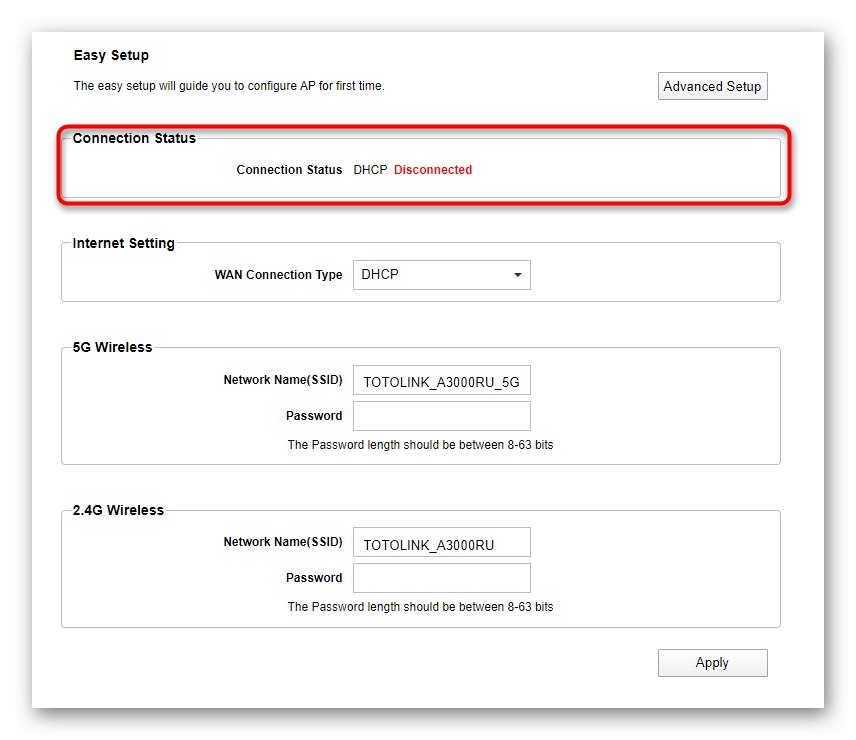
Task: Click the red Disconnected status text
Action: click(432, 170)
